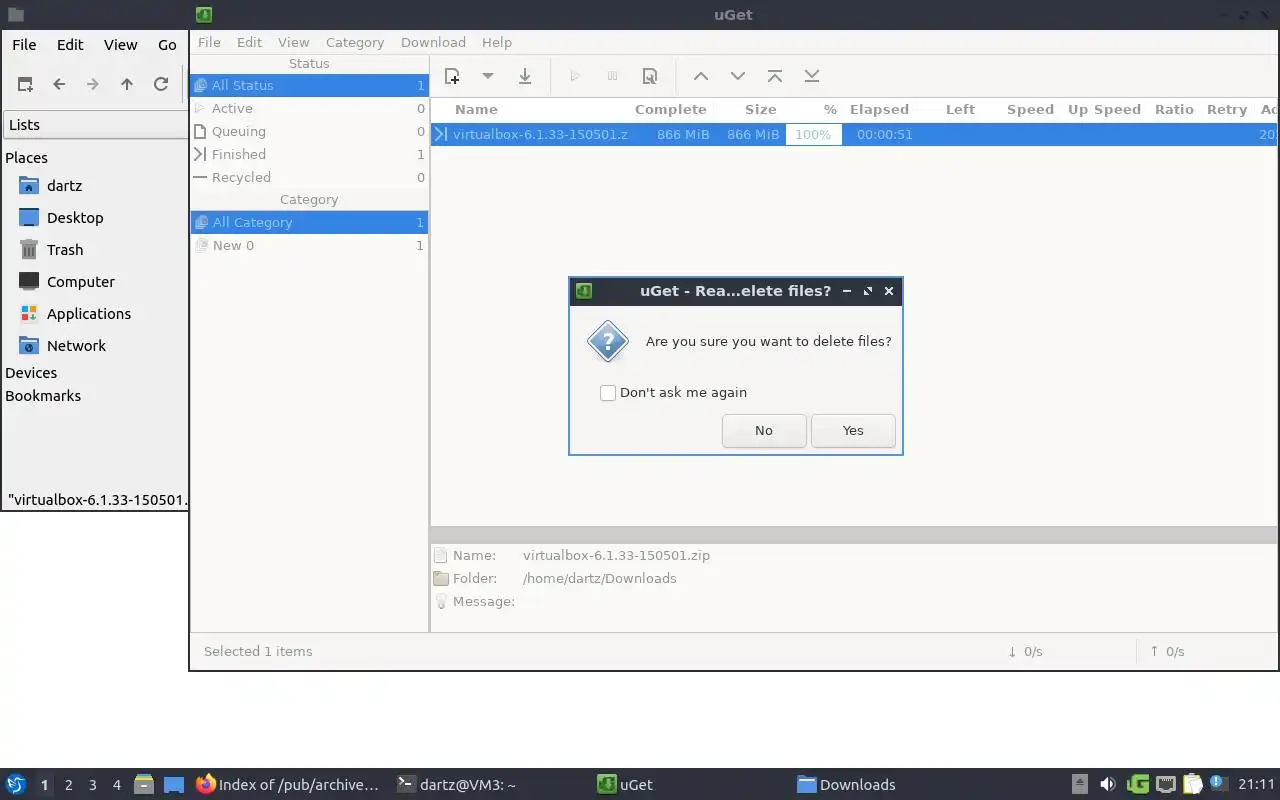Click the 100% progress bar cell
This screenshot has height=800, width=1280.
[x=813, y=134]
